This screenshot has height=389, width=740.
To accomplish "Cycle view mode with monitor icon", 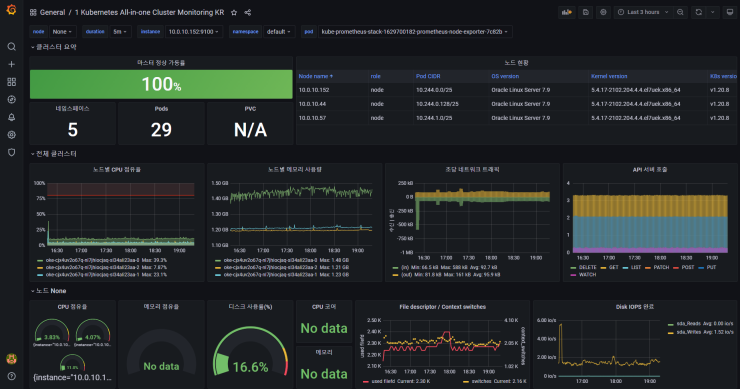I will point(730,12).
